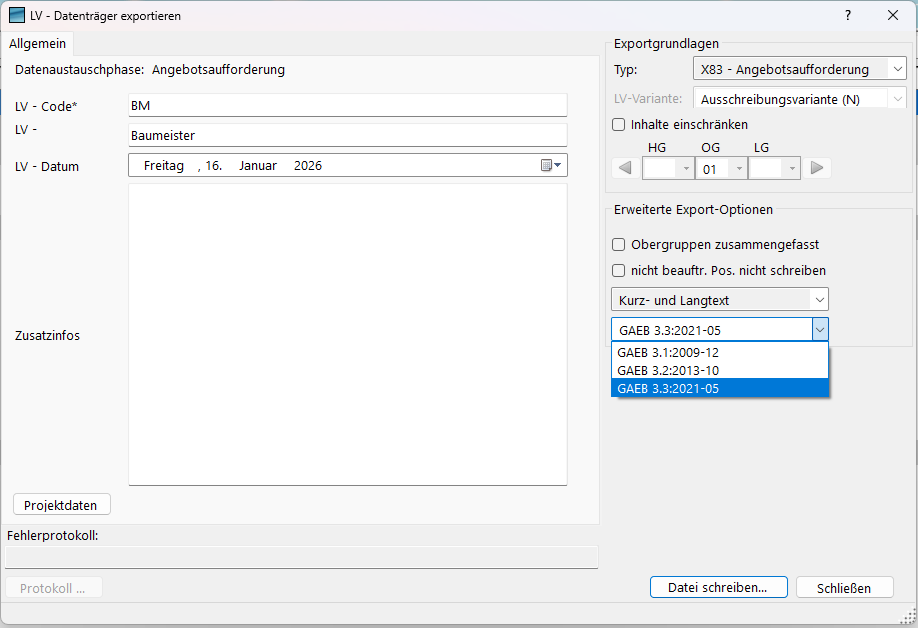Viewport: 918px width, 628px height.
Task: Toggle Obergruppen zusammengefasst checkbox
Action: tap(618, 245)
